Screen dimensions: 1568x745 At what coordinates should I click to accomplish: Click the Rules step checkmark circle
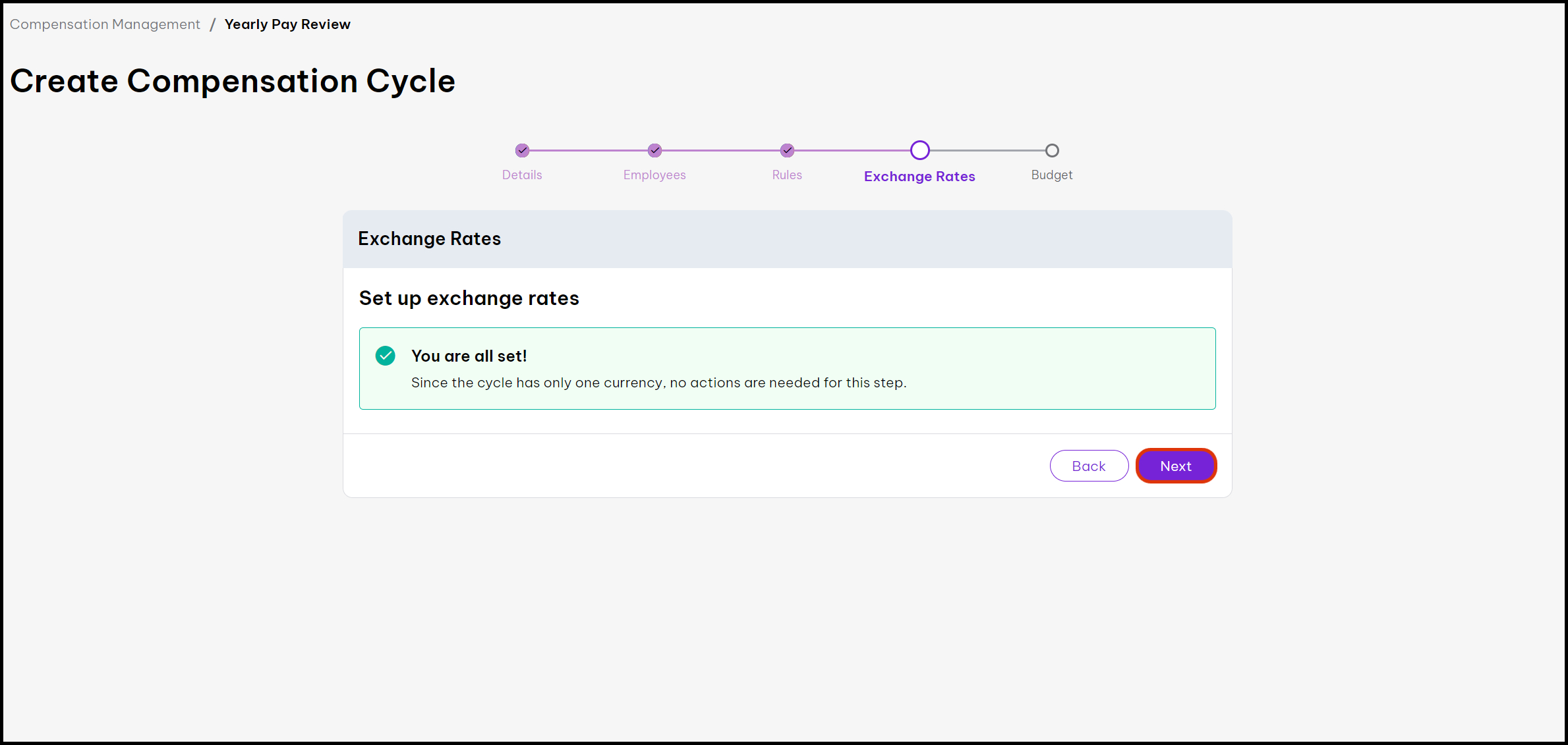pyautogui.click(x=787, y=150)
